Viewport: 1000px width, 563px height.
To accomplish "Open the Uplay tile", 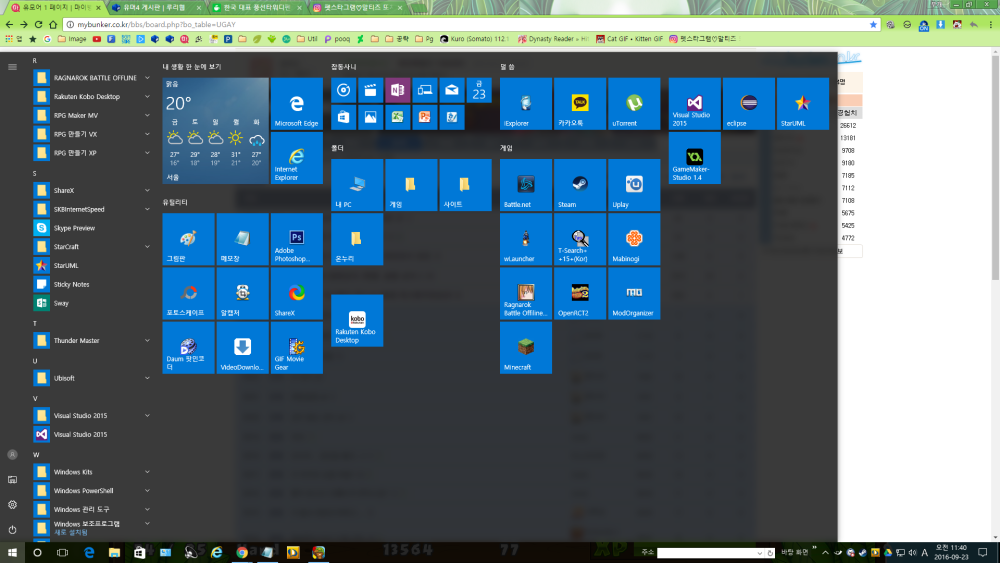I will coord(634,185).
